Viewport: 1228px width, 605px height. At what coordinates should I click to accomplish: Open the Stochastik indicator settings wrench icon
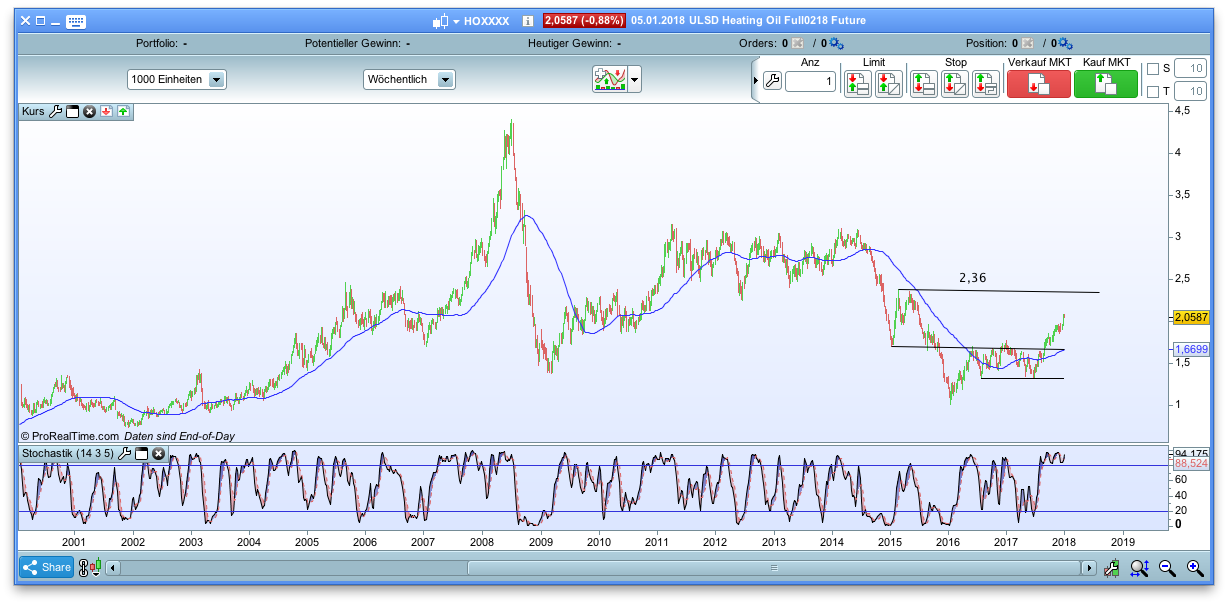(125, 453)
